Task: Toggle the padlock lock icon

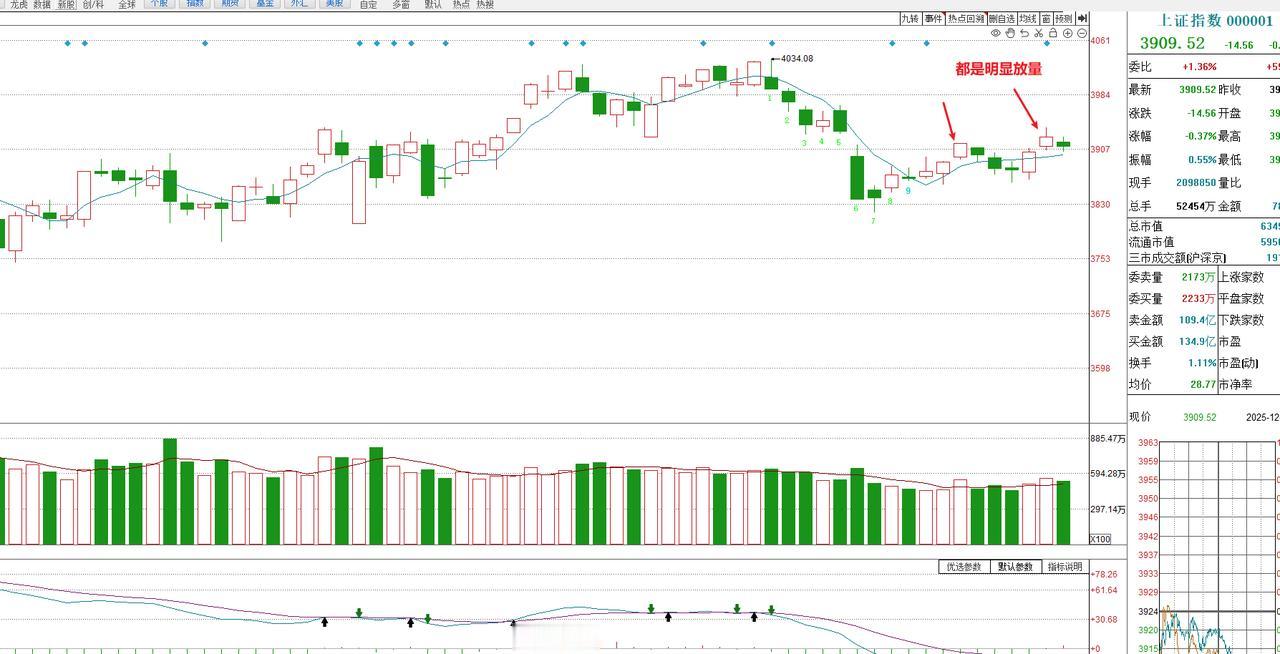Action: click(1053, 33)
